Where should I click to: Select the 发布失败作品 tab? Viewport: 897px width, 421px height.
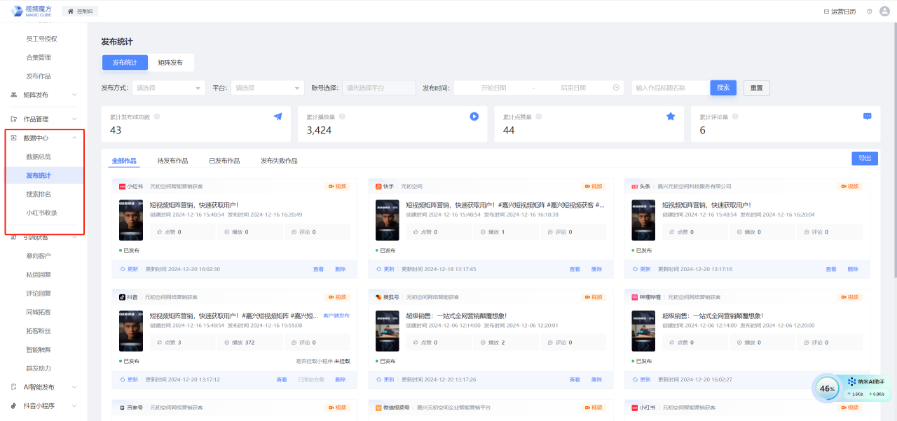[x=279, y=161]
